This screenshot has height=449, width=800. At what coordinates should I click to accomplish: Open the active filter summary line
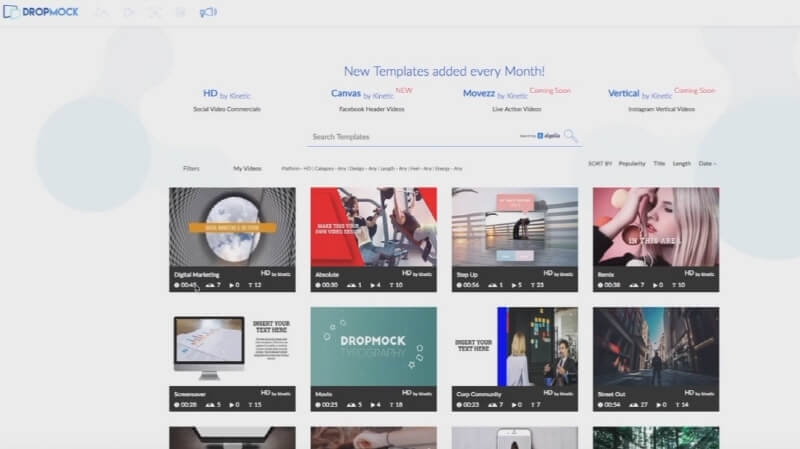[372, 168]
